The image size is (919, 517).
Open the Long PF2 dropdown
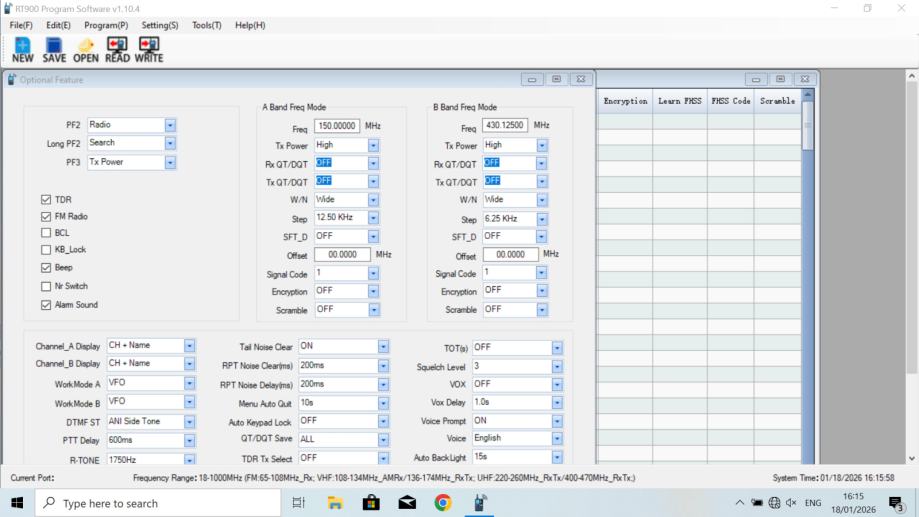(170, 143)
